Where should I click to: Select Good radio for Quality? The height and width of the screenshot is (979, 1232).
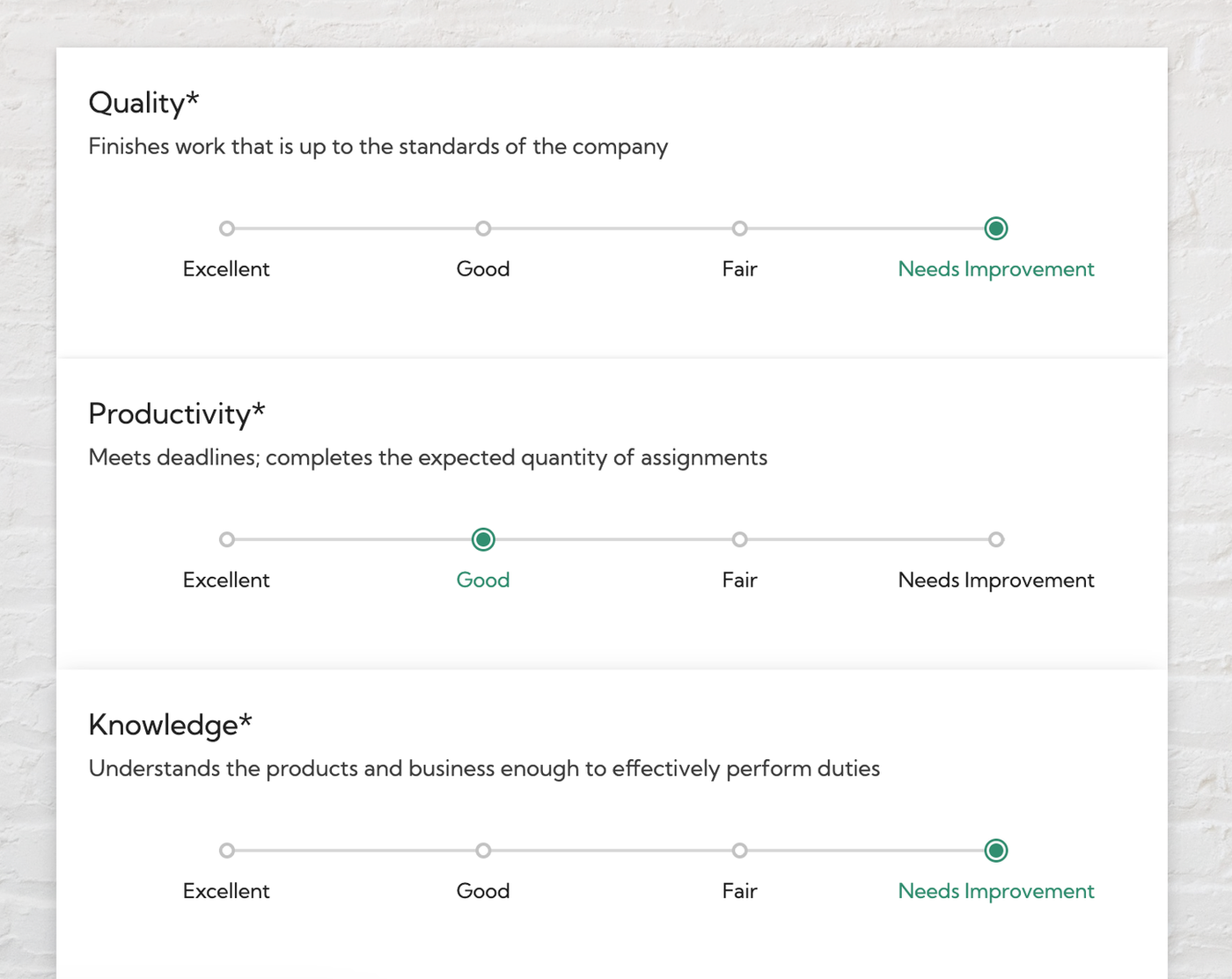483,229
